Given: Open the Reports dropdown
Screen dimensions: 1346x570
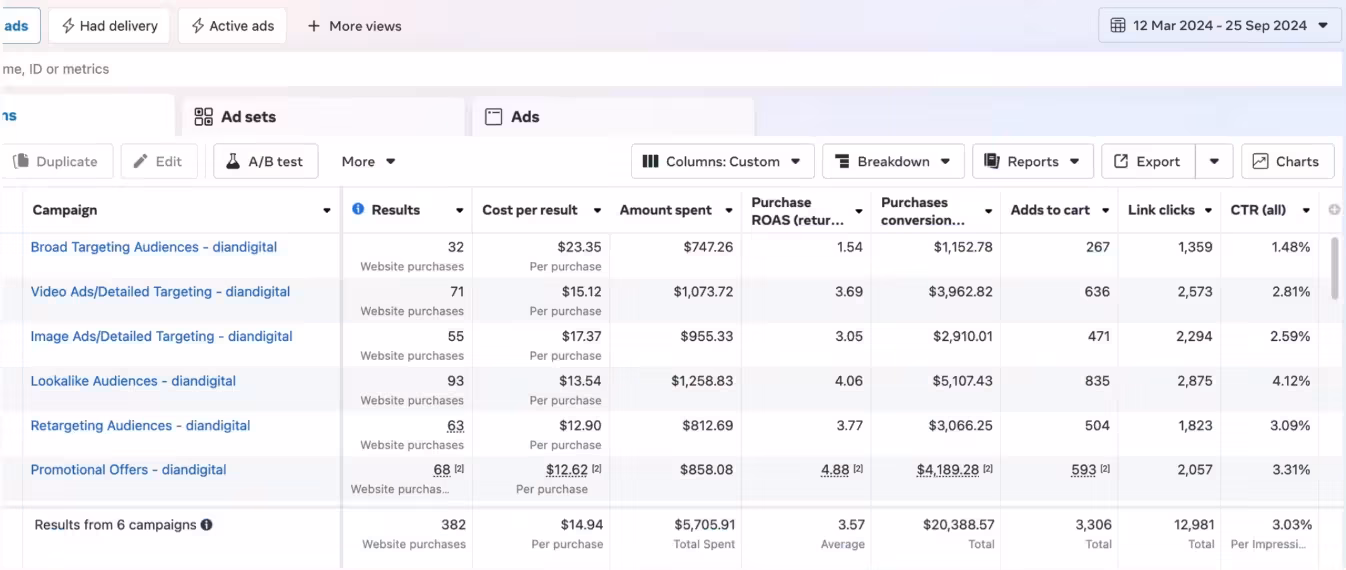Looking at the screenshot, I should [x=1033, y=161].
